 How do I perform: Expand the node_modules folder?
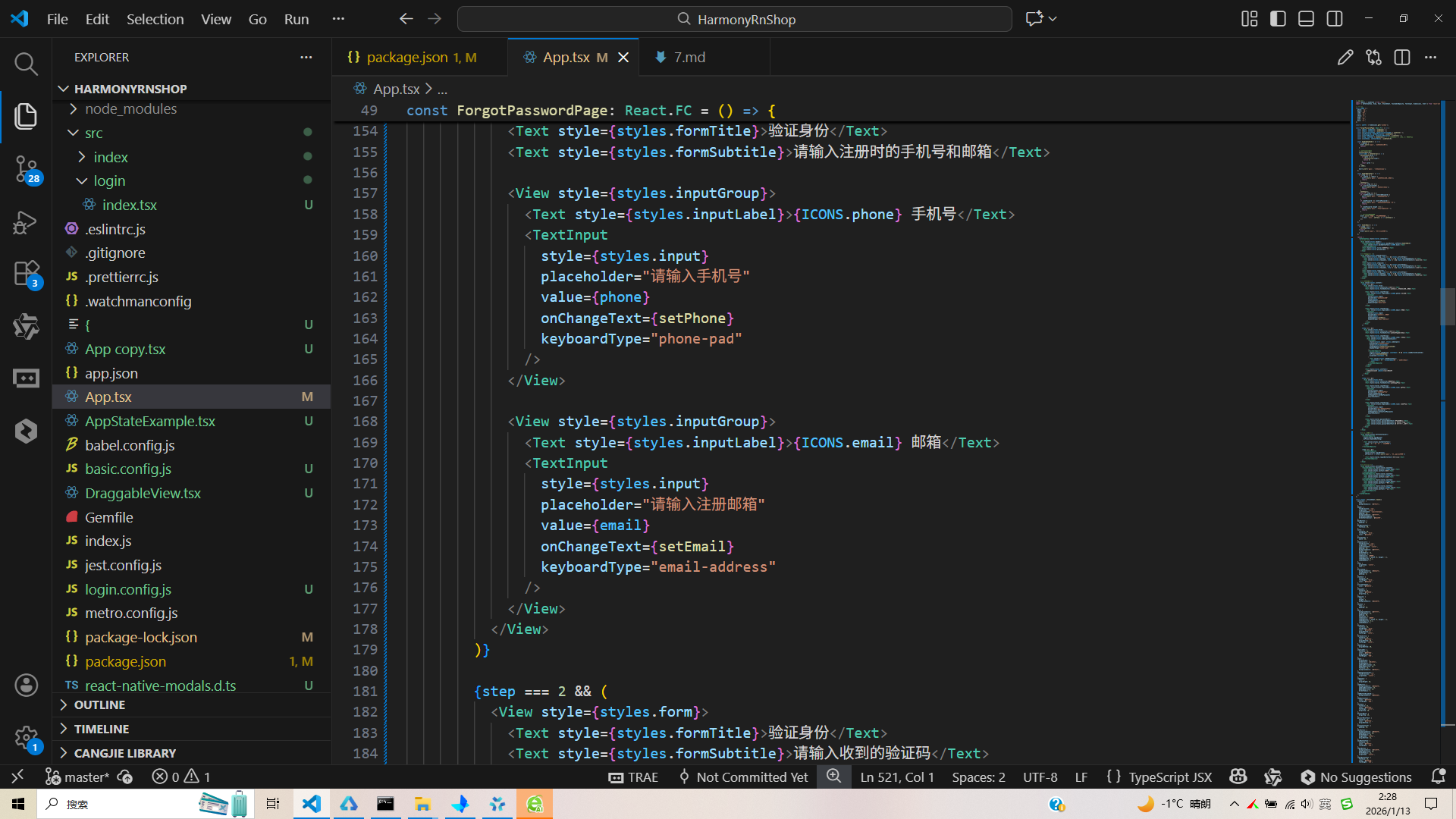[130, 109]
